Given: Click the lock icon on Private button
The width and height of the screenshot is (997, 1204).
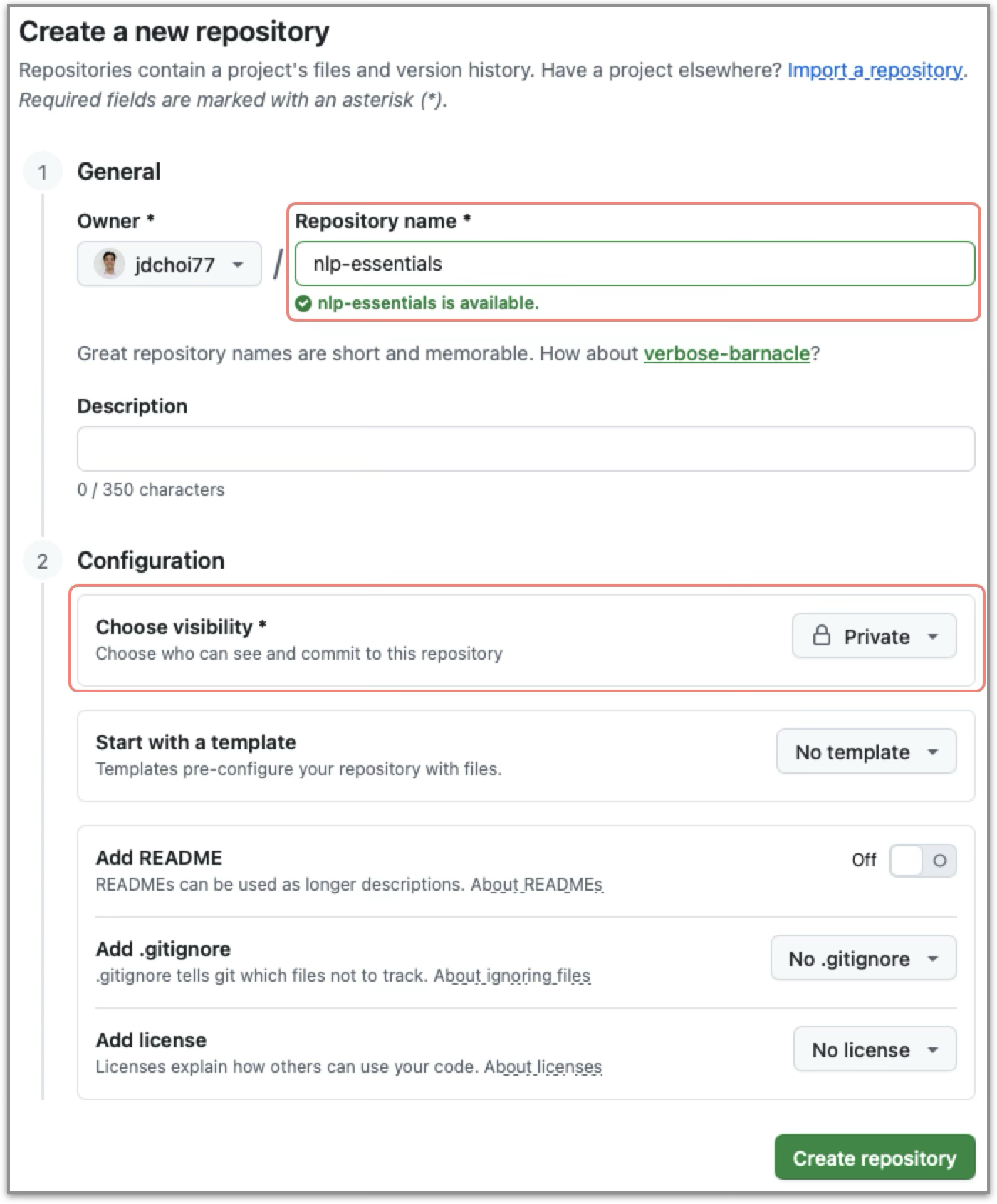Looking at the screenshot, I should (821, 635).
